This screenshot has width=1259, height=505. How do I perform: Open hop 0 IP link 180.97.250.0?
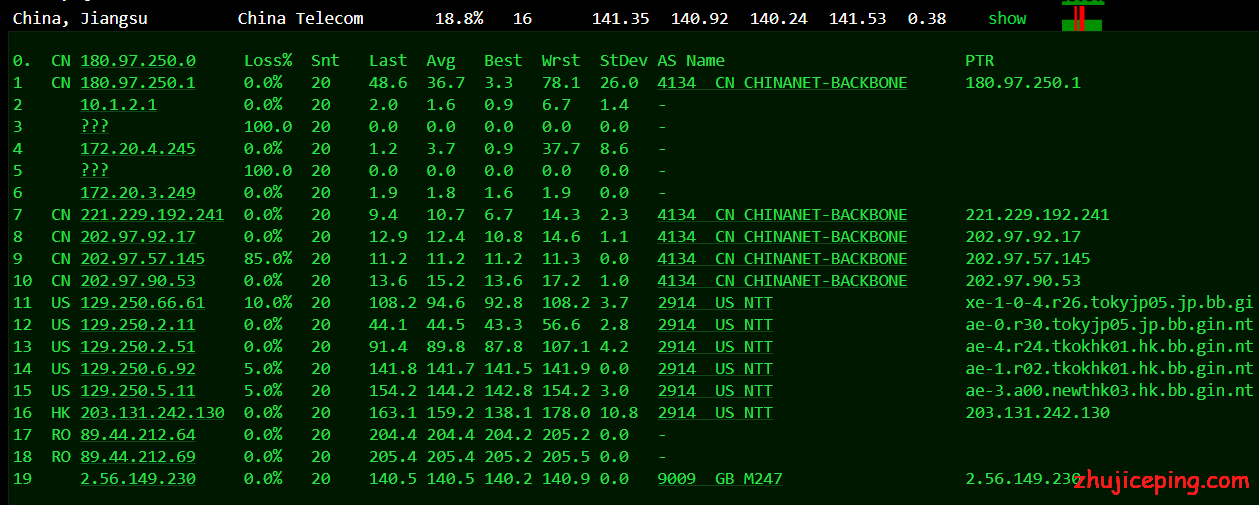click(x=138, y=61)
